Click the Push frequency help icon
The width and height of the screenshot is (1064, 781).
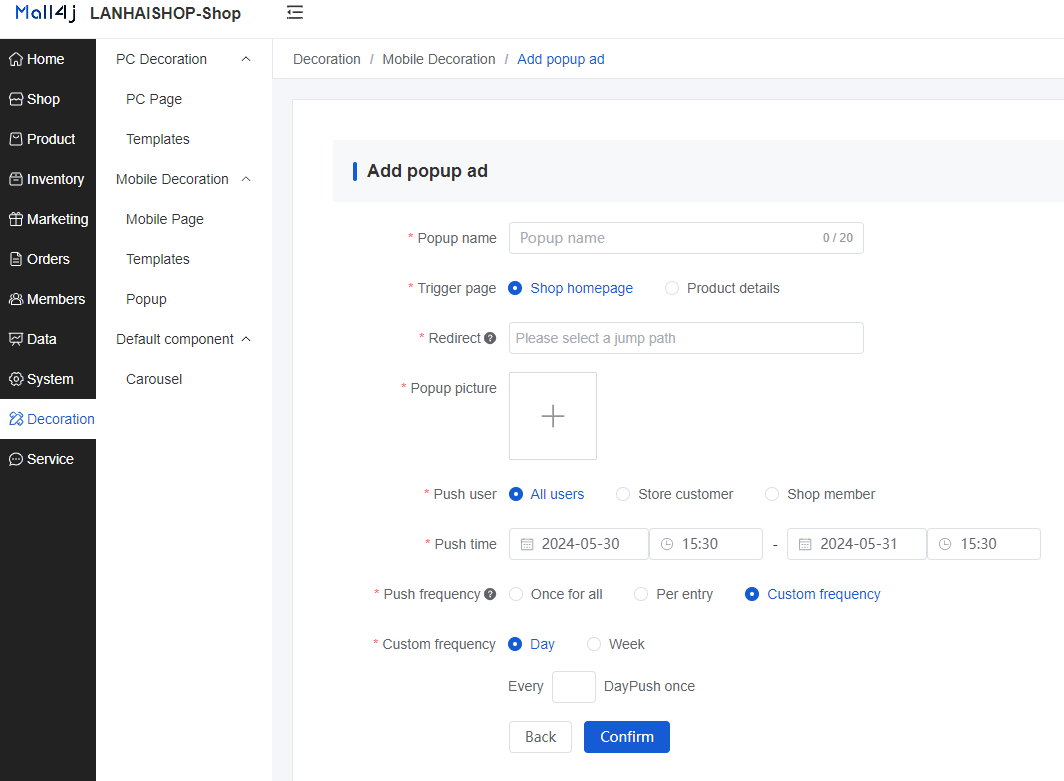(490, 594)
